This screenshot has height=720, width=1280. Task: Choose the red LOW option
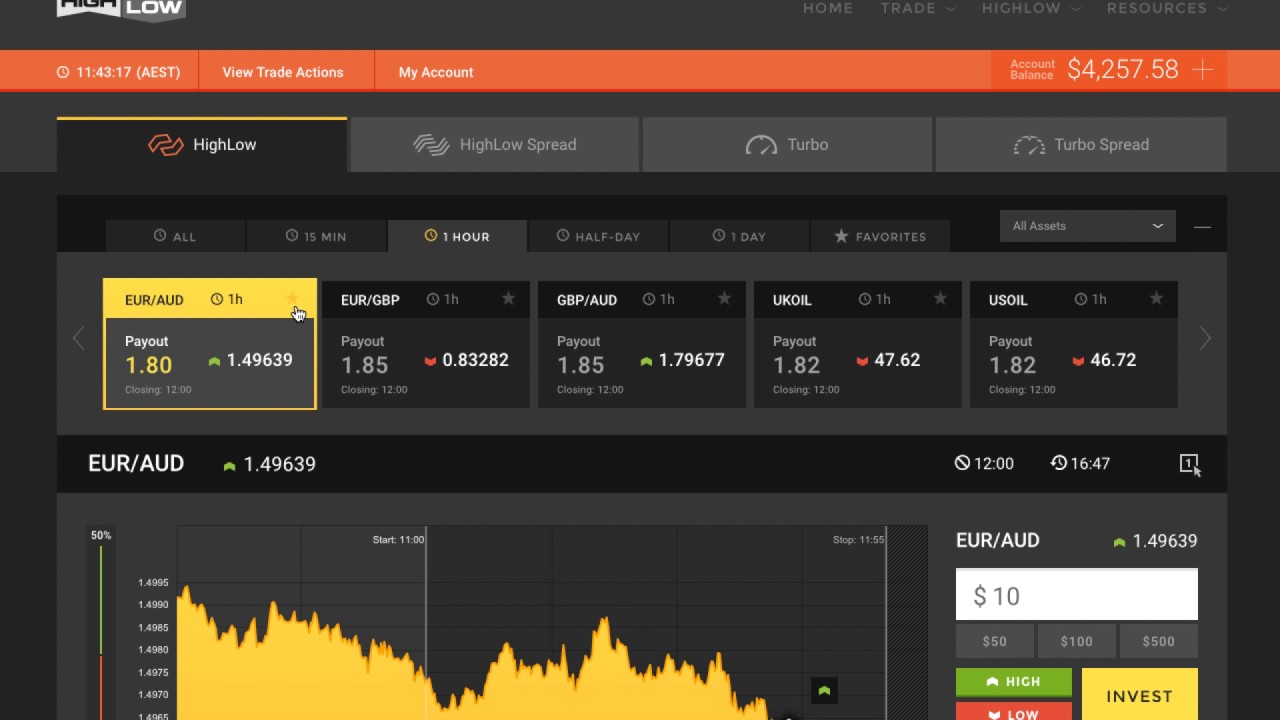coord(1014,711)
